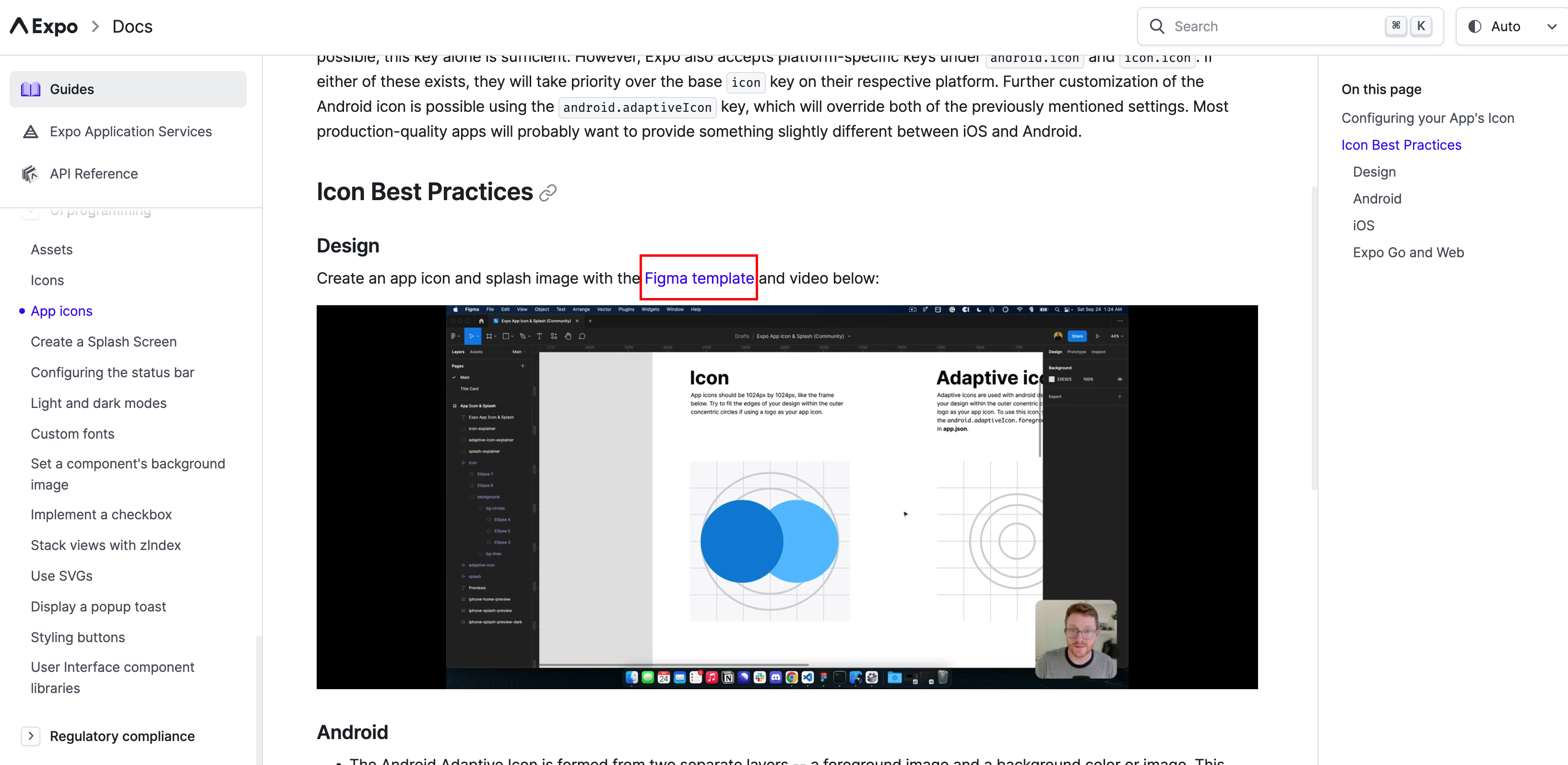Image resolution: width=1568 pixels, height=765 pixels.
Task: Open the Expo Application Services tab
Action: pyautogui.click(x=130, y=131)
